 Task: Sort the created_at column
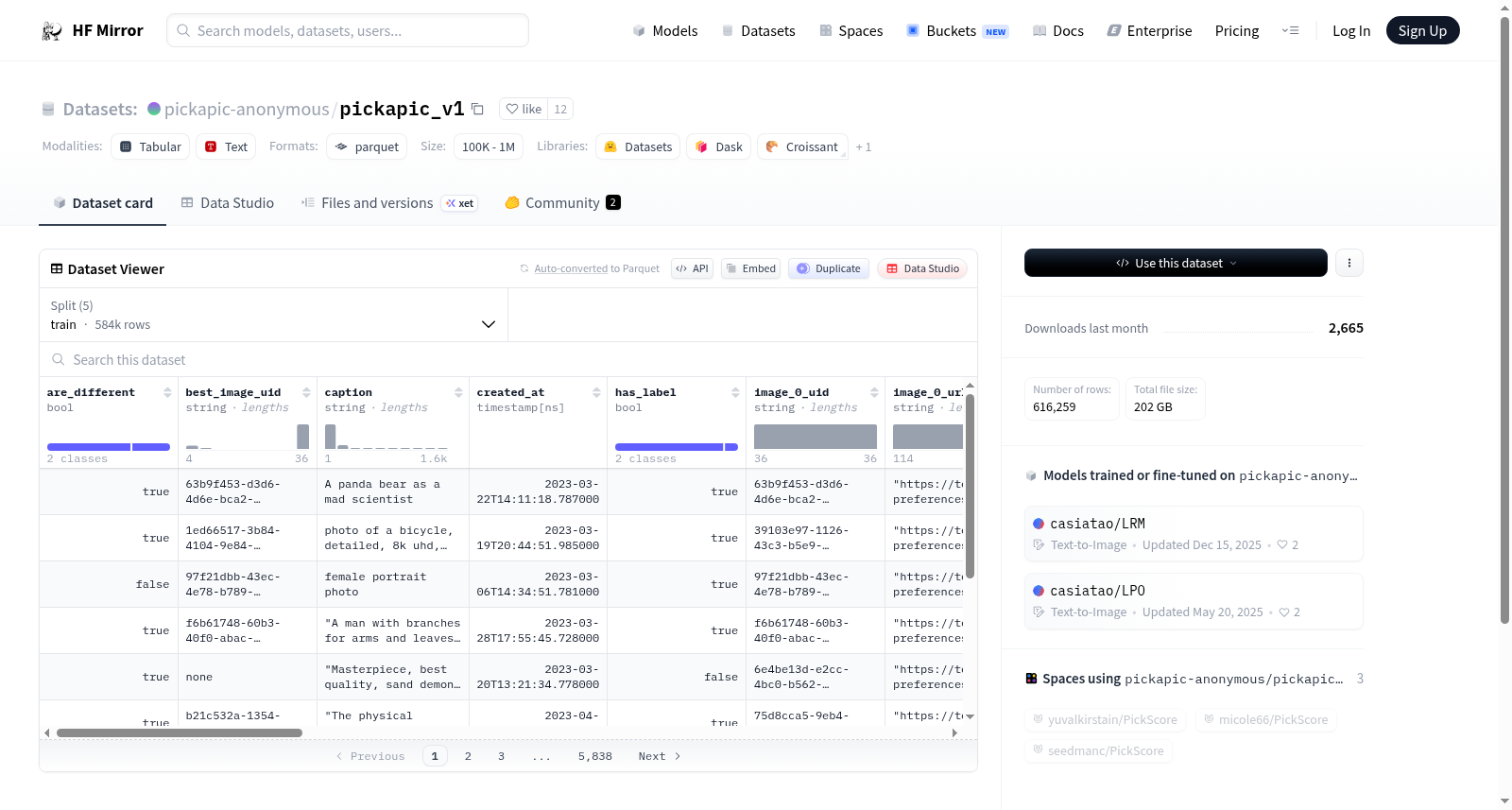596,392
